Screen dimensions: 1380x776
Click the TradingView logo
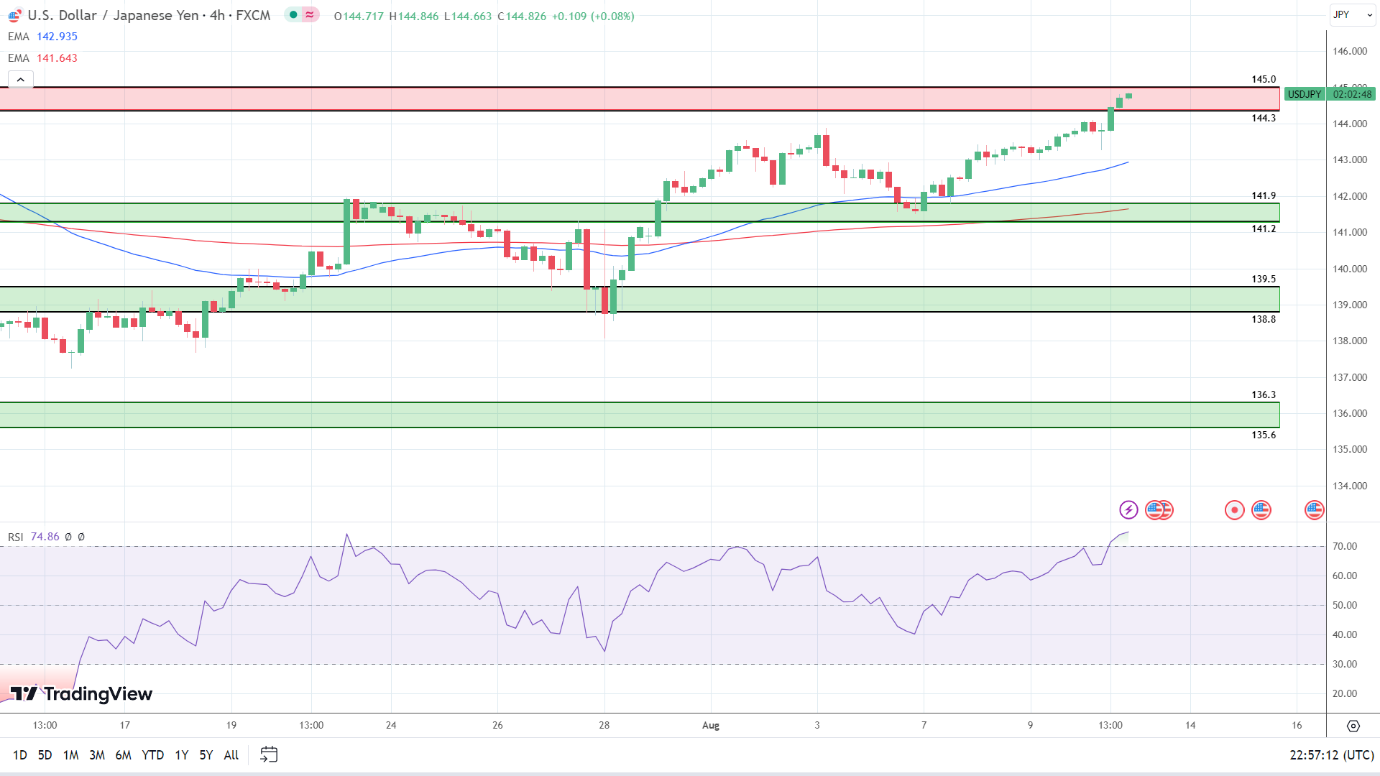pyautogui.click(x=81, y=694)
